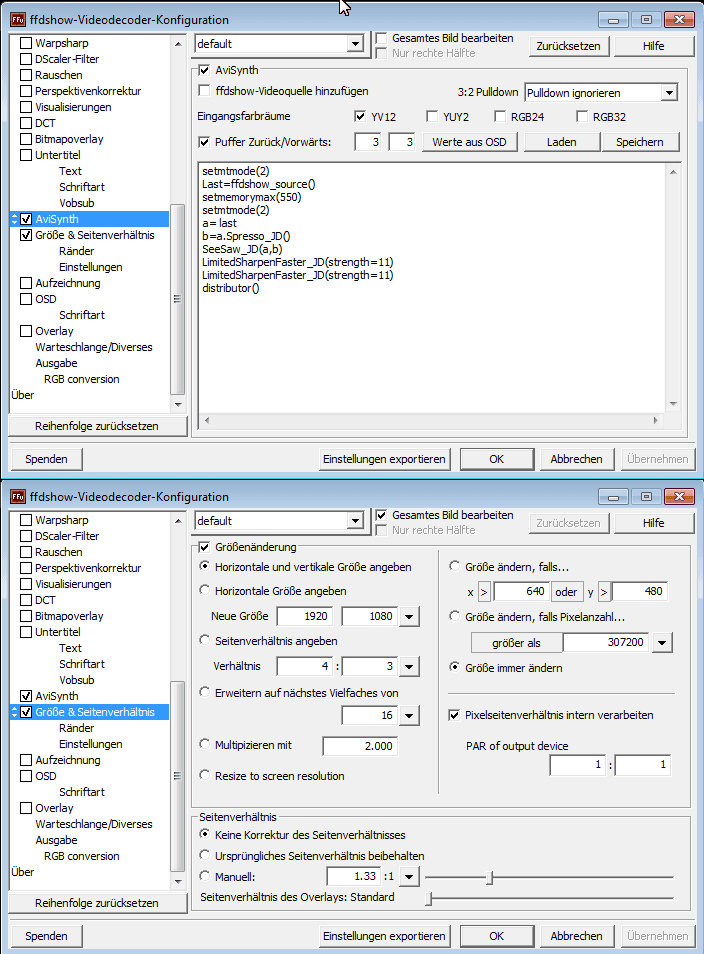Open Einstellungen page in lower window tree
Screen dimensions: 704x954
click(x=91, y=744)
